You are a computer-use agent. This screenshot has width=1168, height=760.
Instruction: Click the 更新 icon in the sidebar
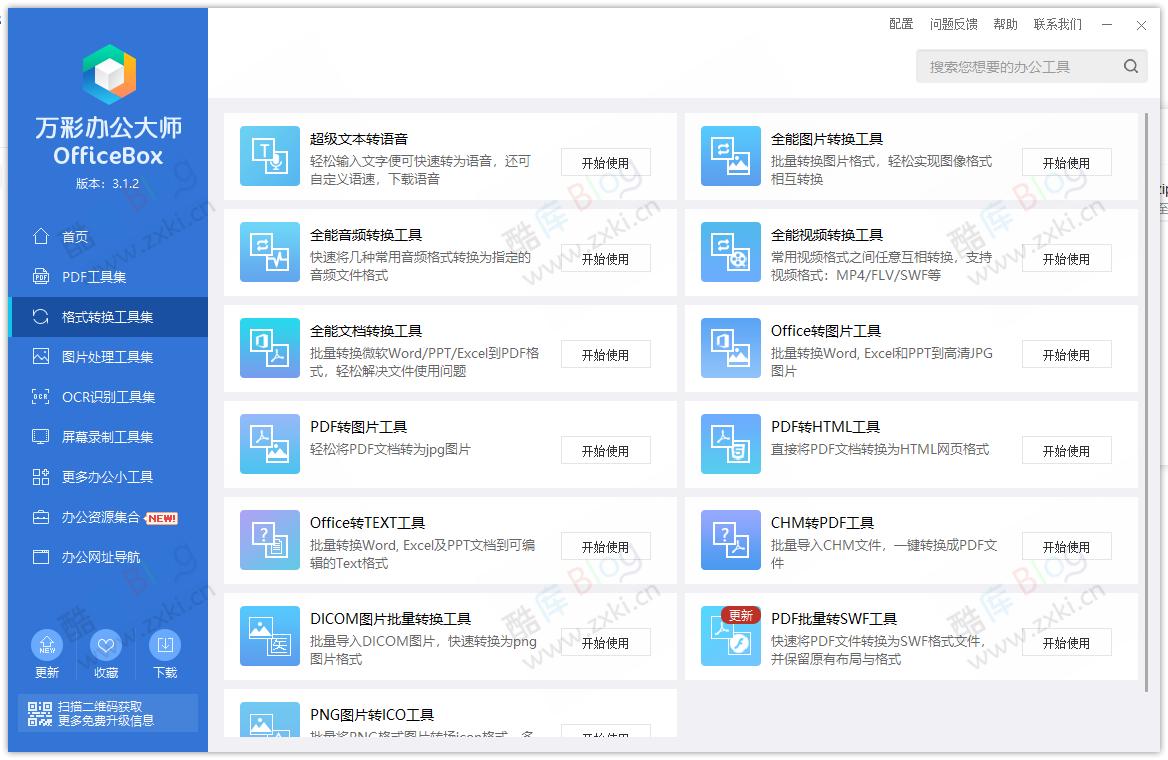[46, 645]
